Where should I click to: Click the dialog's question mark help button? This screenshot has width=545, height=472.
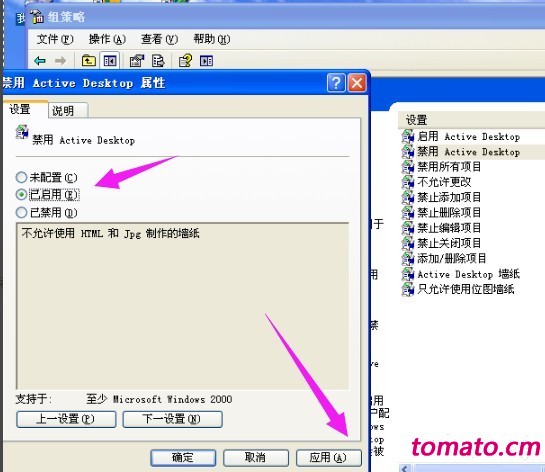(x=336, y=83)
